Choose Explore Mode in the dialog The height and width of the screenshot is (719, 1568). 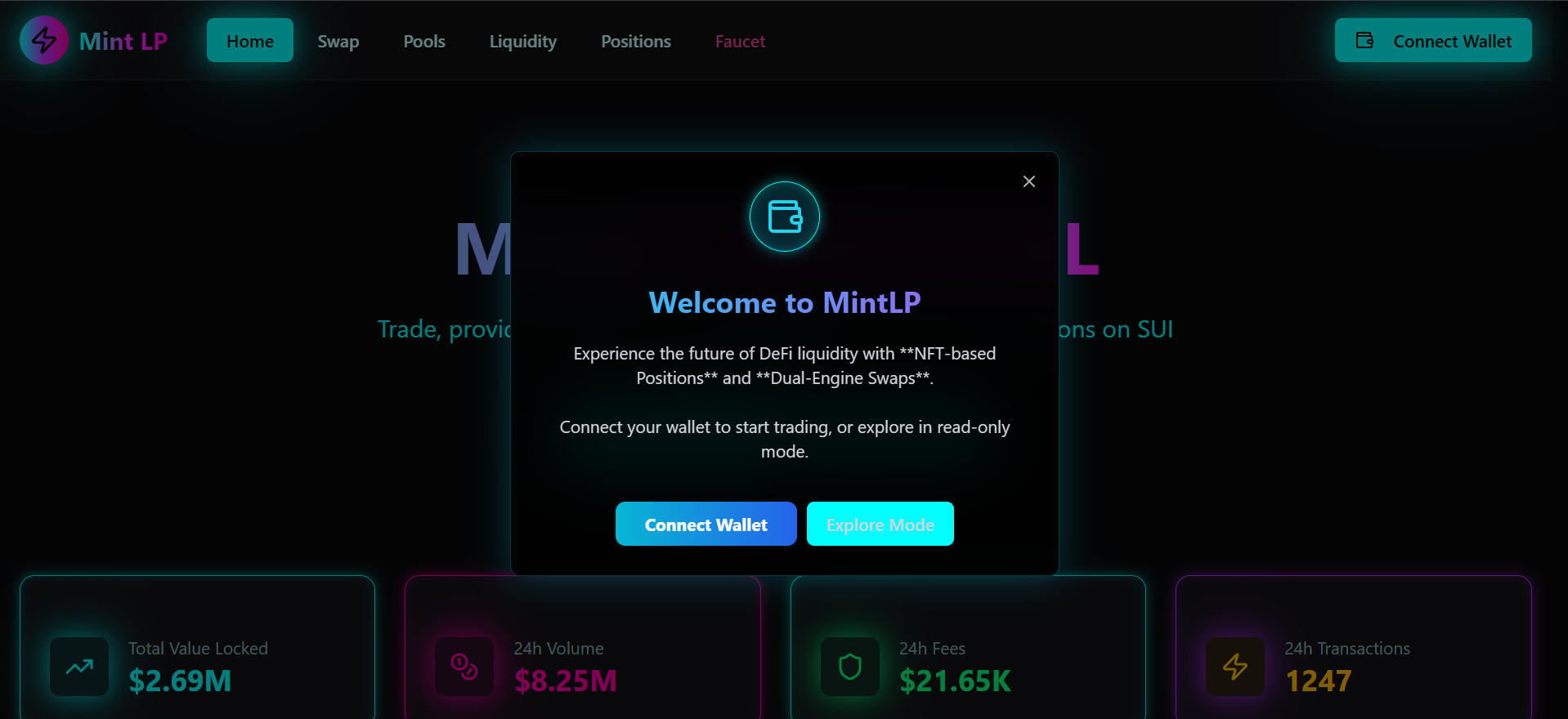(x=880, y=524)
